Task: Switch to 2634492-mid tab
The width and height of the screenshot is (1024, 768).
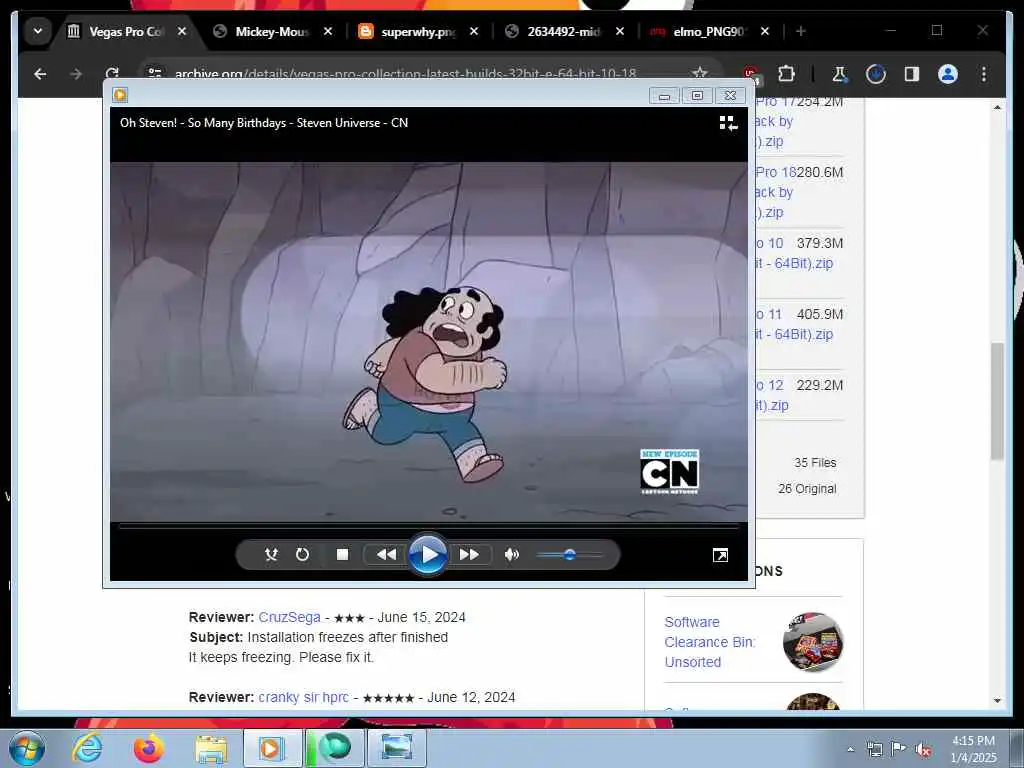Action: point(563,31)
